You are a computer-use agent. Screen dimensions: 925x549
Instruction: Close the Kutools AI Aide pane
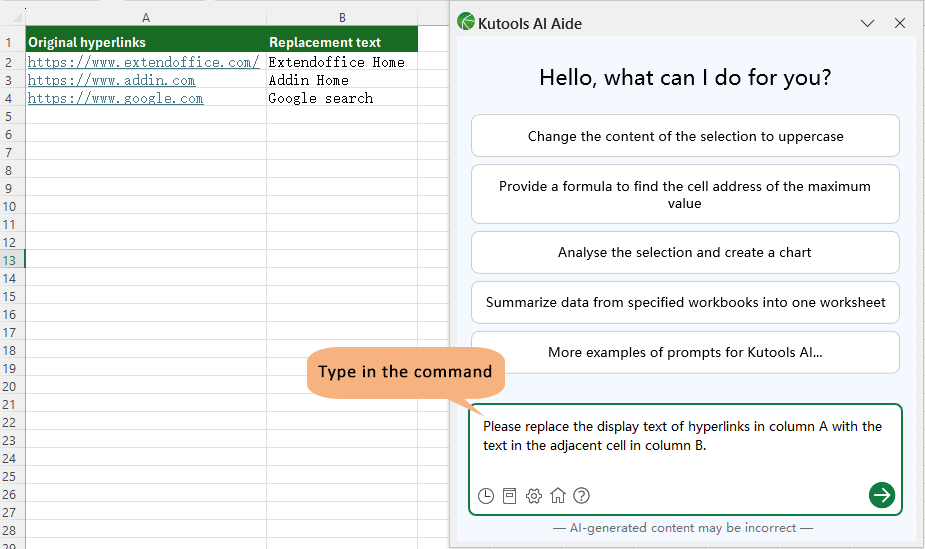[x=900, y=23]
